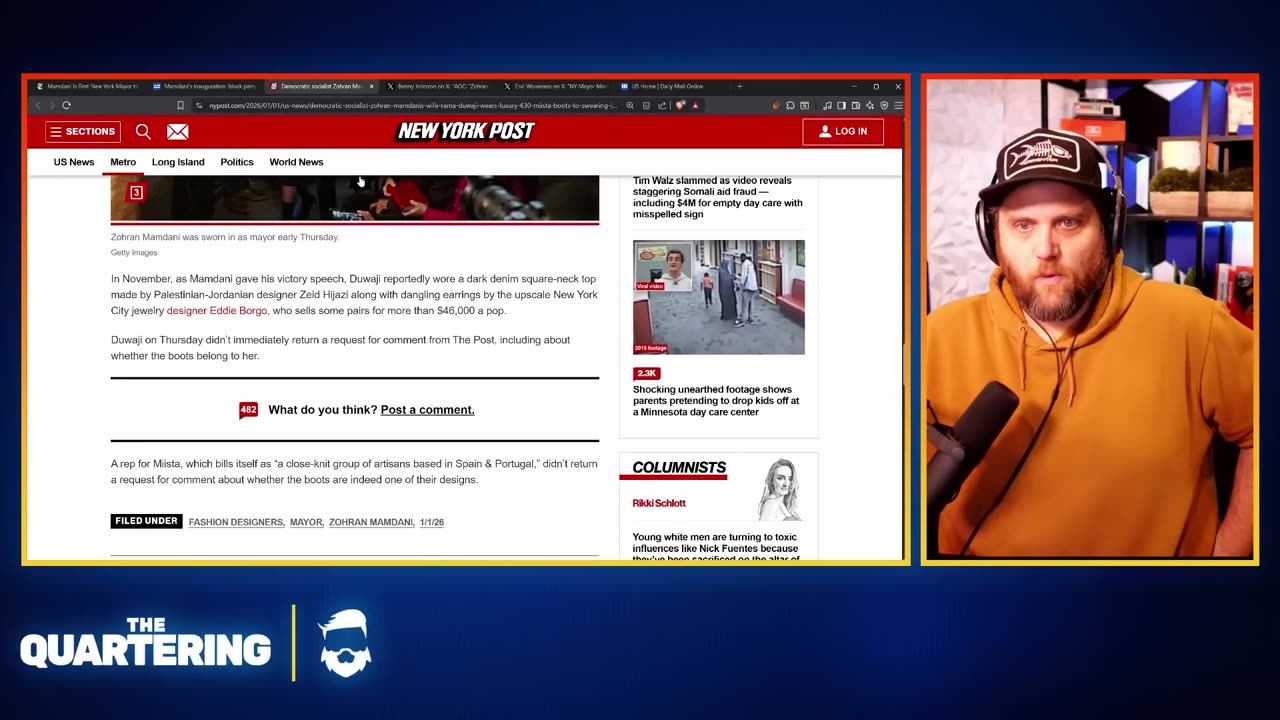Screen dimensions: 1280x720
Task: Open the Fashion Designers tag link
Action: (236, 522)
